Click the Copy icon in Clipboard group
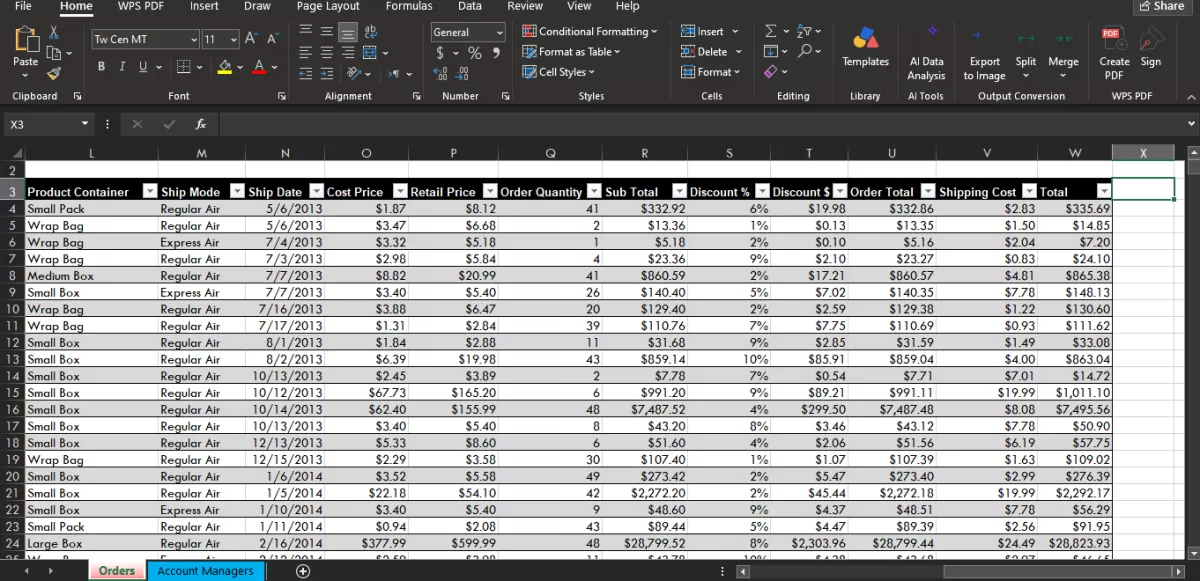 pos(53,52)
